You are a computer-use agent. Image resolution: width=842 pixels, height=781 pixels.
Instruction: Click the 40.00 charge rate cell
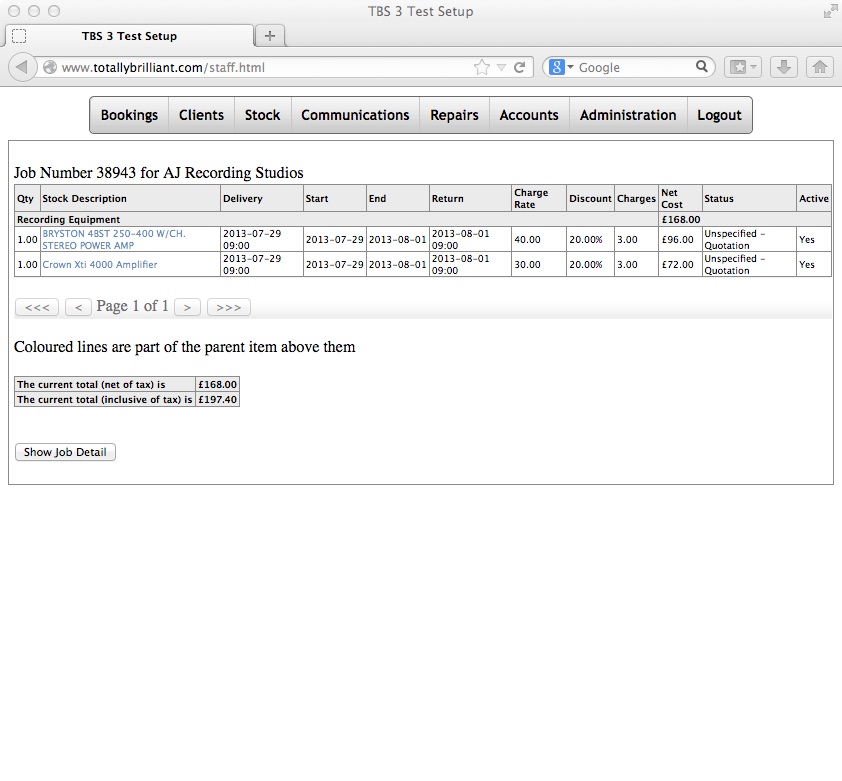click(x=539, y=240)
